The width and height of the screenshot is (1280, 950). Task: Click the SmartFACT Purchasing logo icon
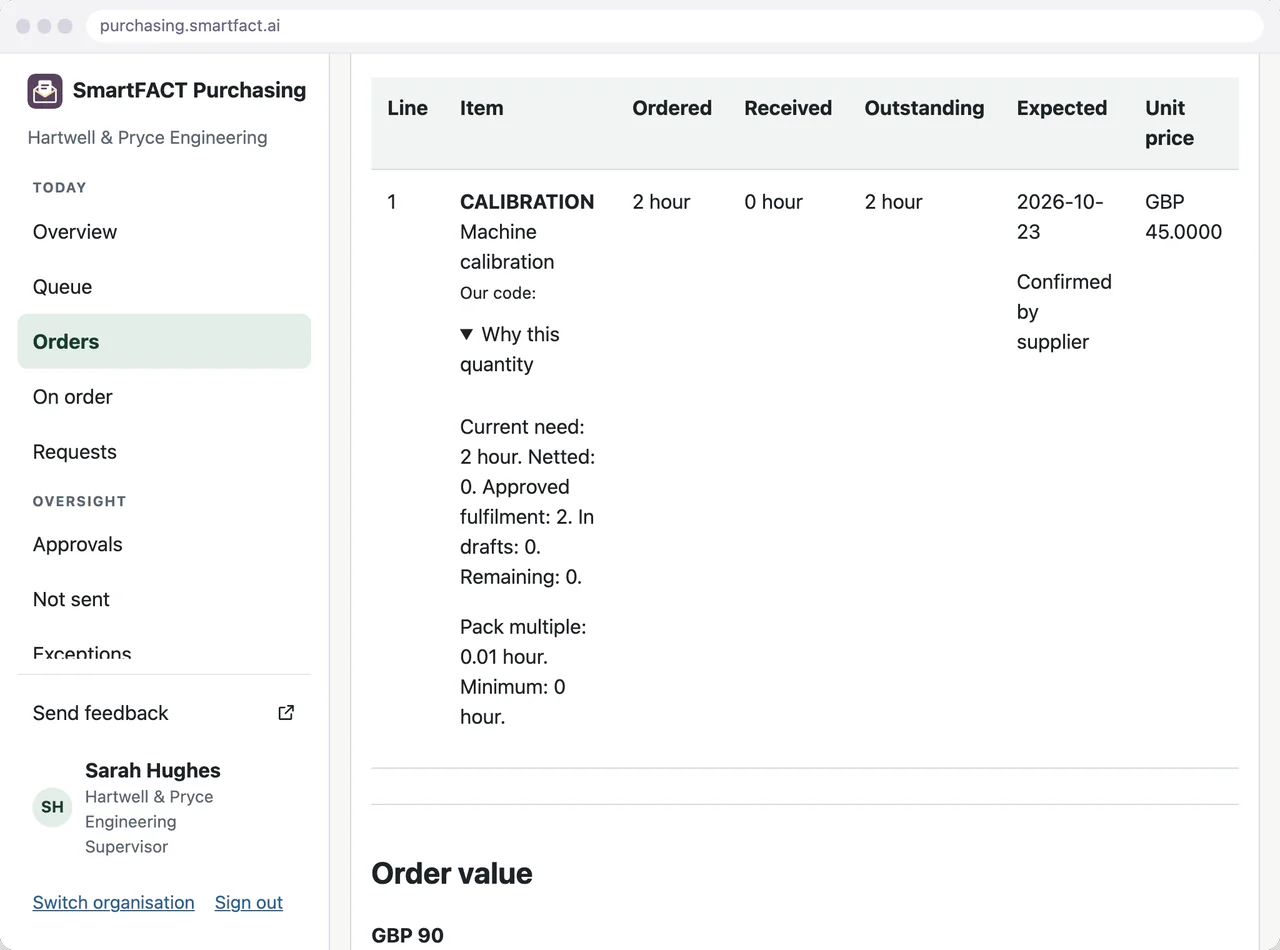pyautogui.click(x=45, y=91)
